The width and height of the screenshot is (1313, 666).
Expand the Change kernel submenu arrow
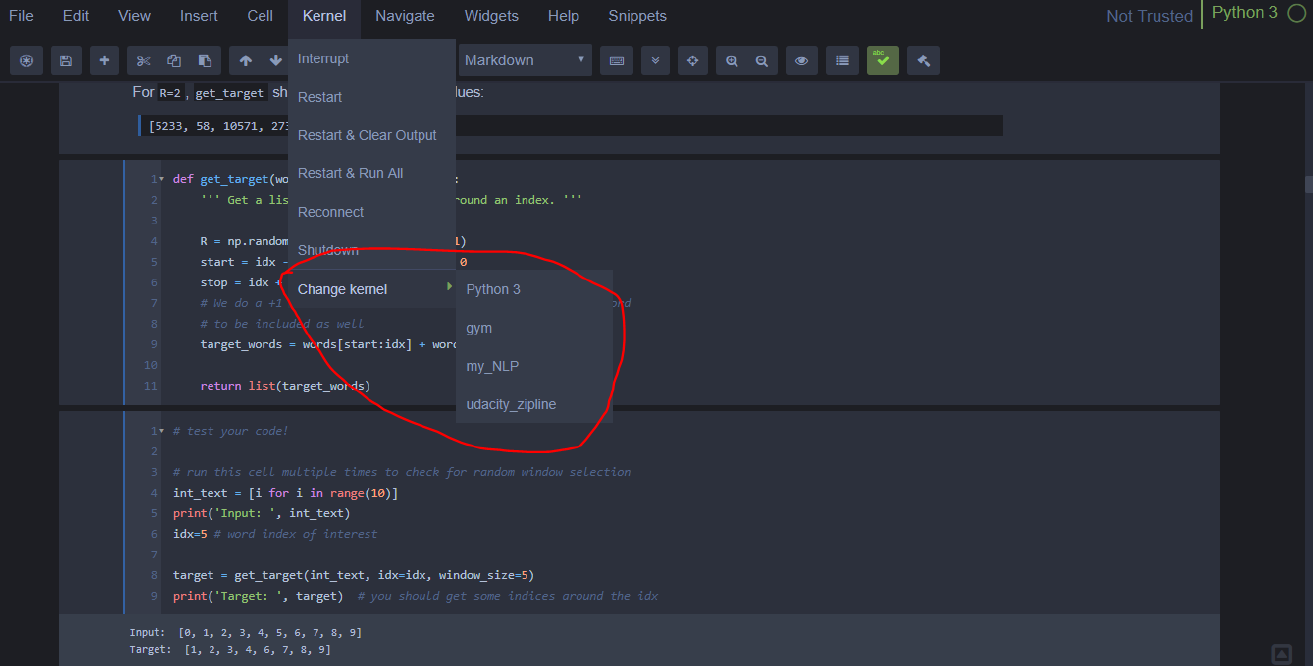coord(449,288)
